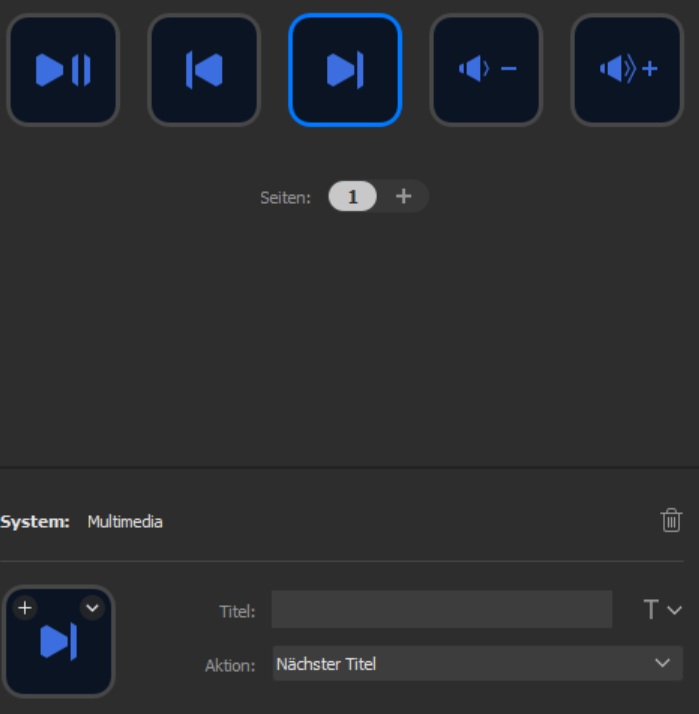This screenshot has height=714, width=699.
Task: Add a new page with plus
Action: coord(403,197)
